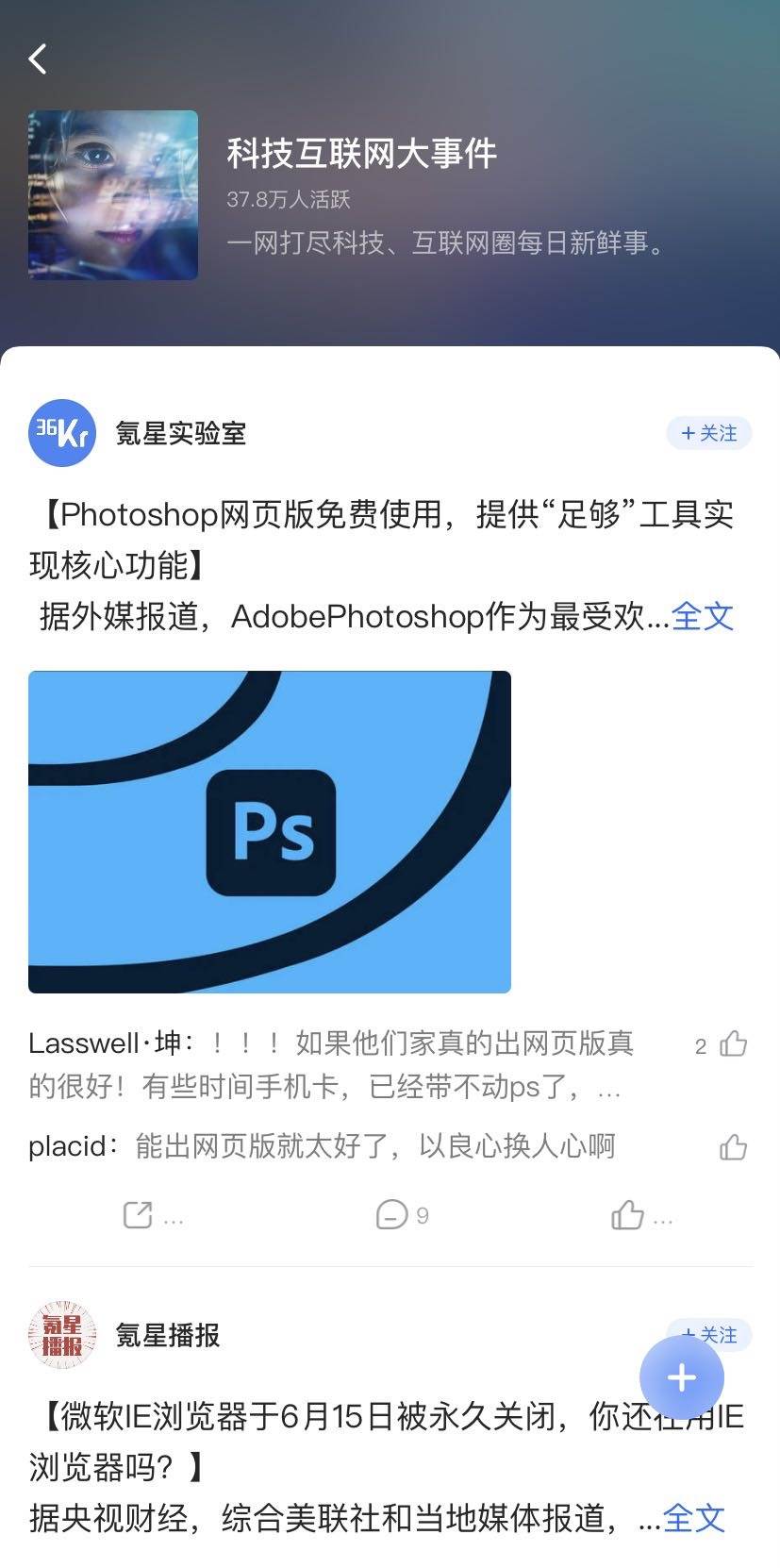Screen dimensions: 780x1568
Task: Tap the share icon under Photoshop post
Action: point(139,1214)
